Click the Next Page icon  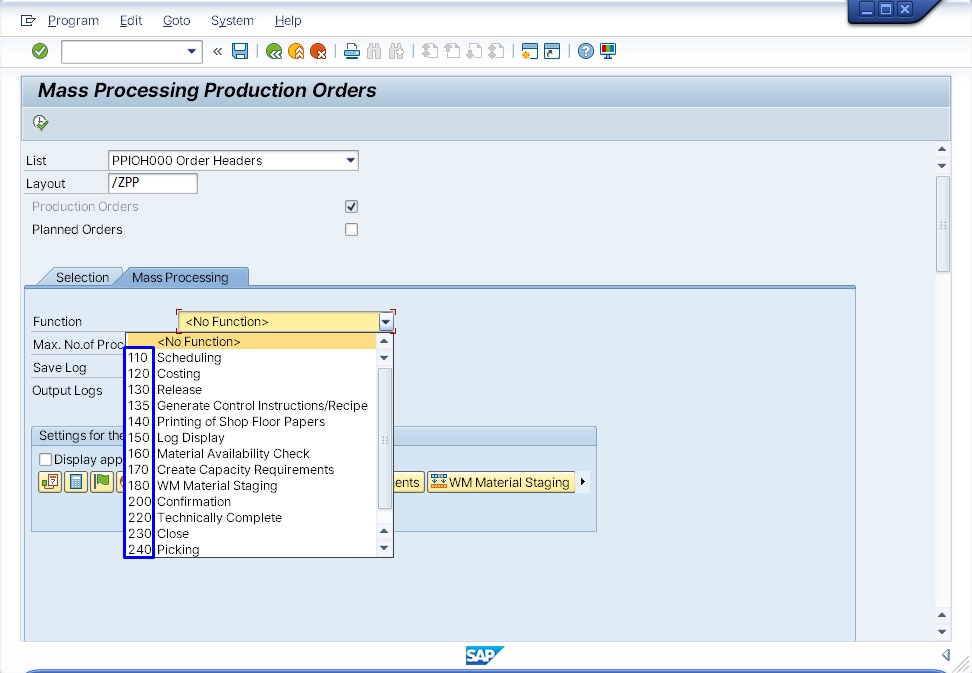(x=474, y=51)
